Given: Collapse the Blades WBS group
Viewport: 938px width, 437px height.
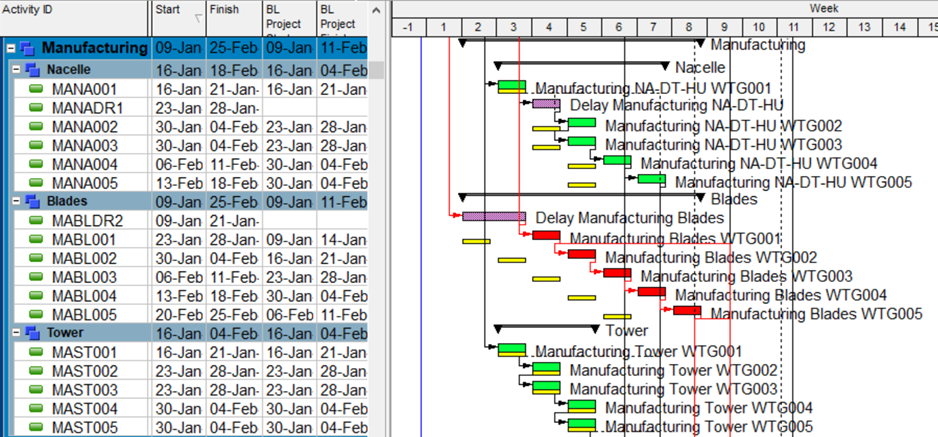Looking at the screenshot, I should point(17,201).
